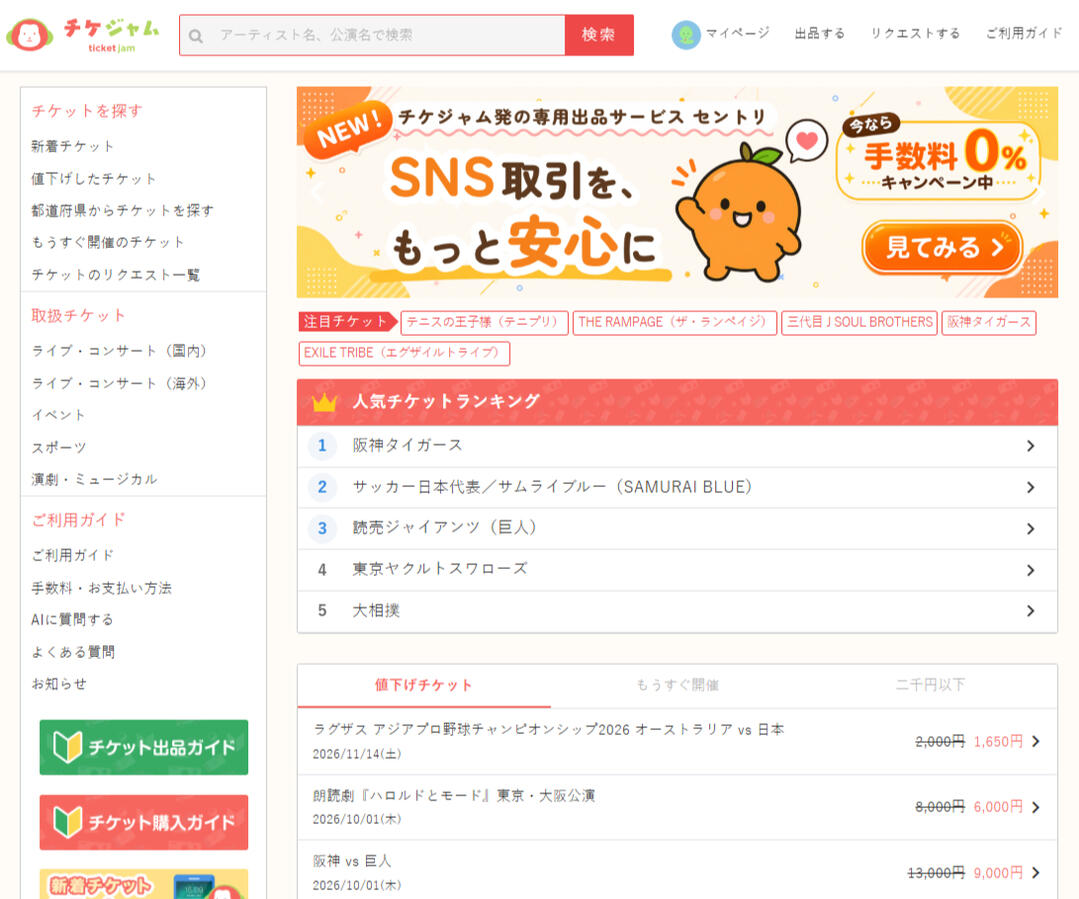Screen dimensions: 1079x899
Task: Open ご利用ガイド in top navigation
Action: 1024,34
